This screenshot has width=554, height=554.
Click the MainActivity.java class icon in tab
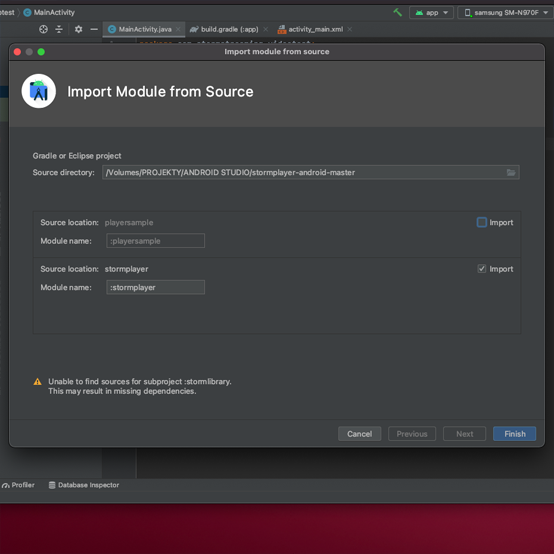pos(112,29)
